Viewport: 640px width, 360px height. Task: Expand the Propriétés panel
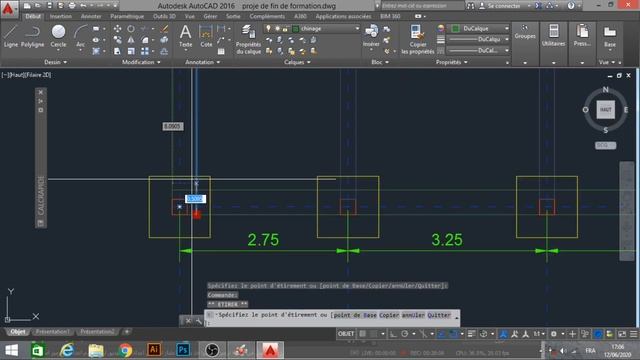pyautogui.click(x=451, y=62)
